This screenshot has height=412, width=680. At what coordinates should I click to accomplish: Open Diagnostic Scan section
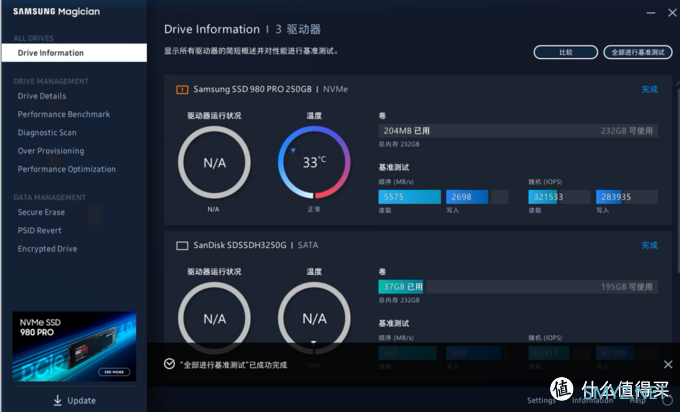(x=47, y=132)
